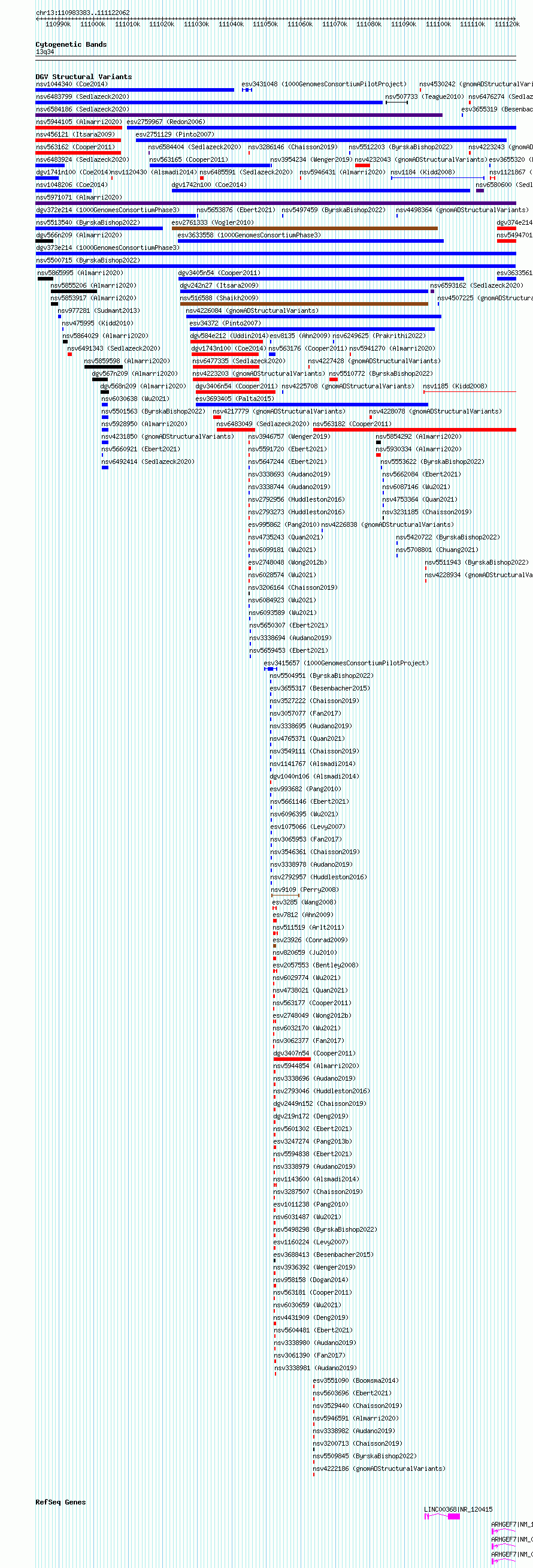The height and width of the screenshot is (1568, 533).
Task: Open nsv5944105 (Almarri2020) variant
Action: pos(79,122)
